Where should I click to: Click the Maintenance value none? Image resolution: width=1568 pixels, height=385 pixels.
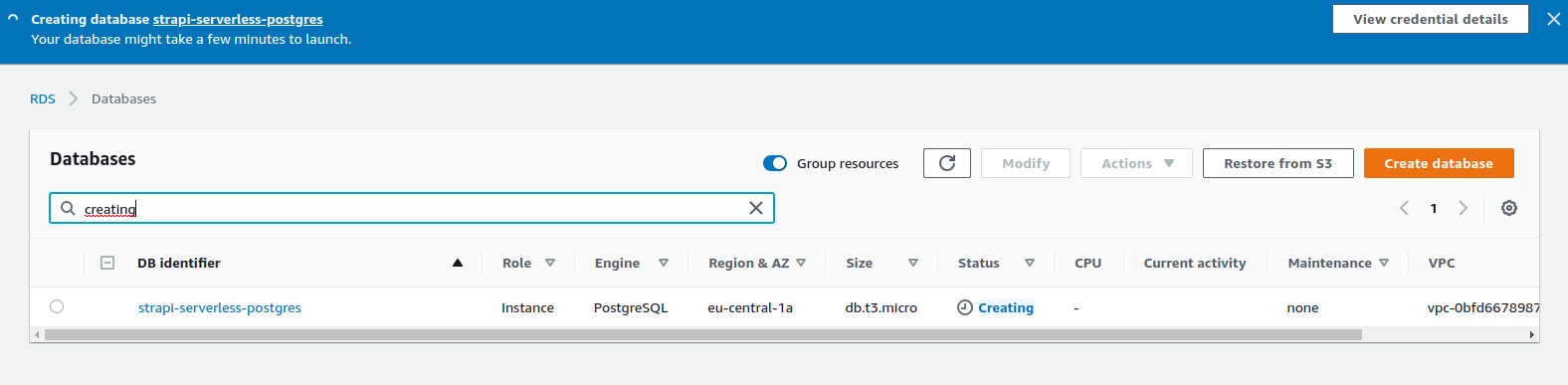point(1302,307)
